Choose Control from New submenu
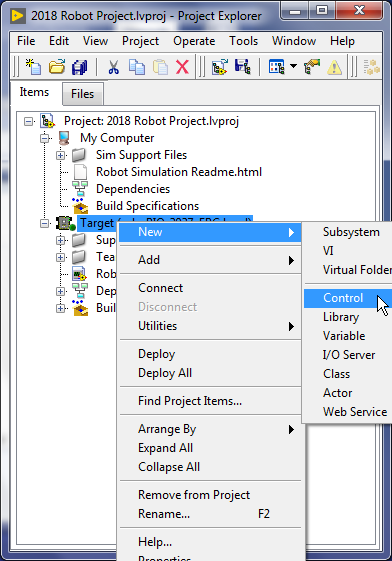This screenshot has width=392, height=561. [x=348, y=298]
